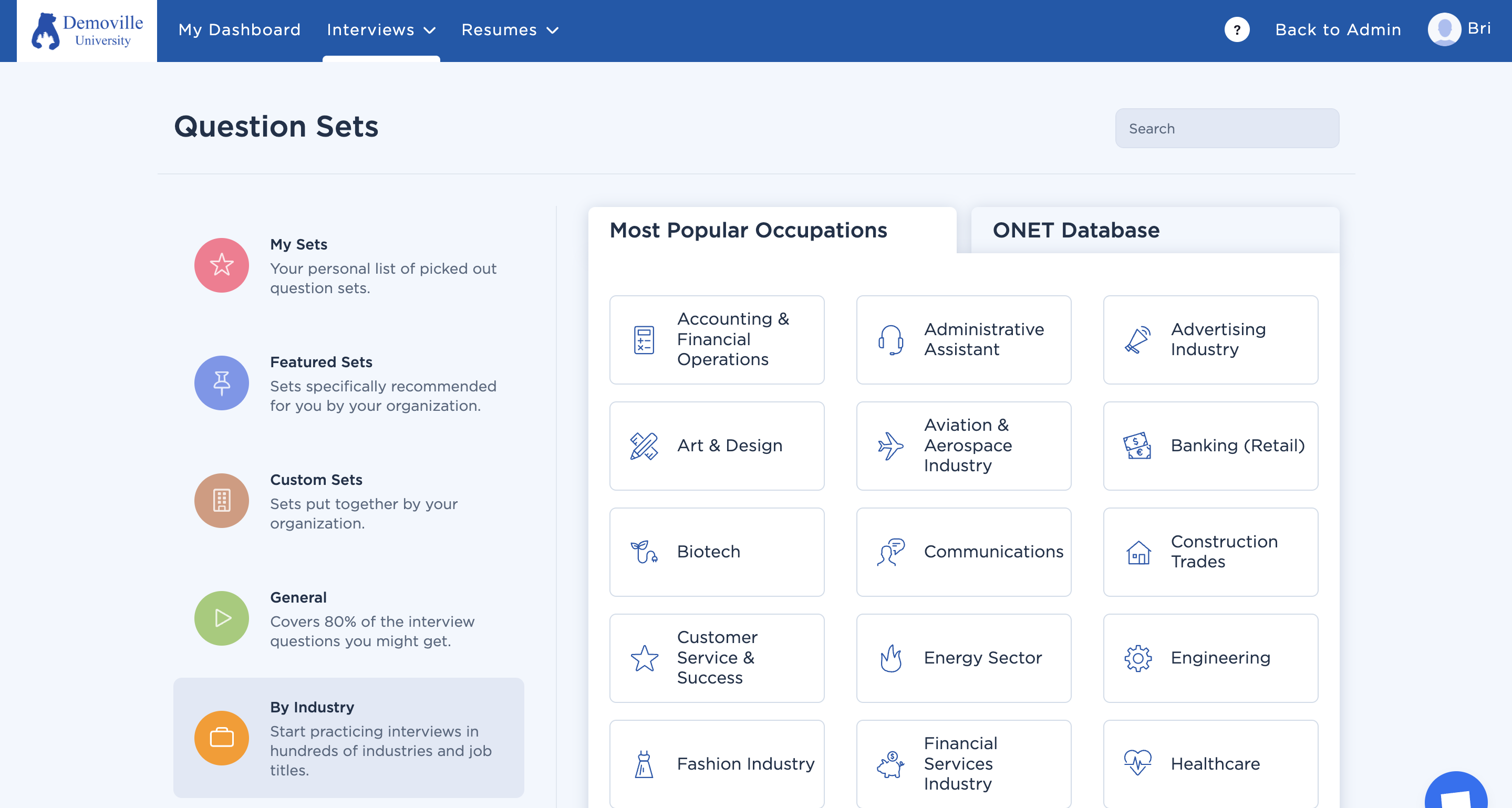The image size is (1512, 808).
Task: Expand the Interviews dropdown menu
Action: coord(381,30)
